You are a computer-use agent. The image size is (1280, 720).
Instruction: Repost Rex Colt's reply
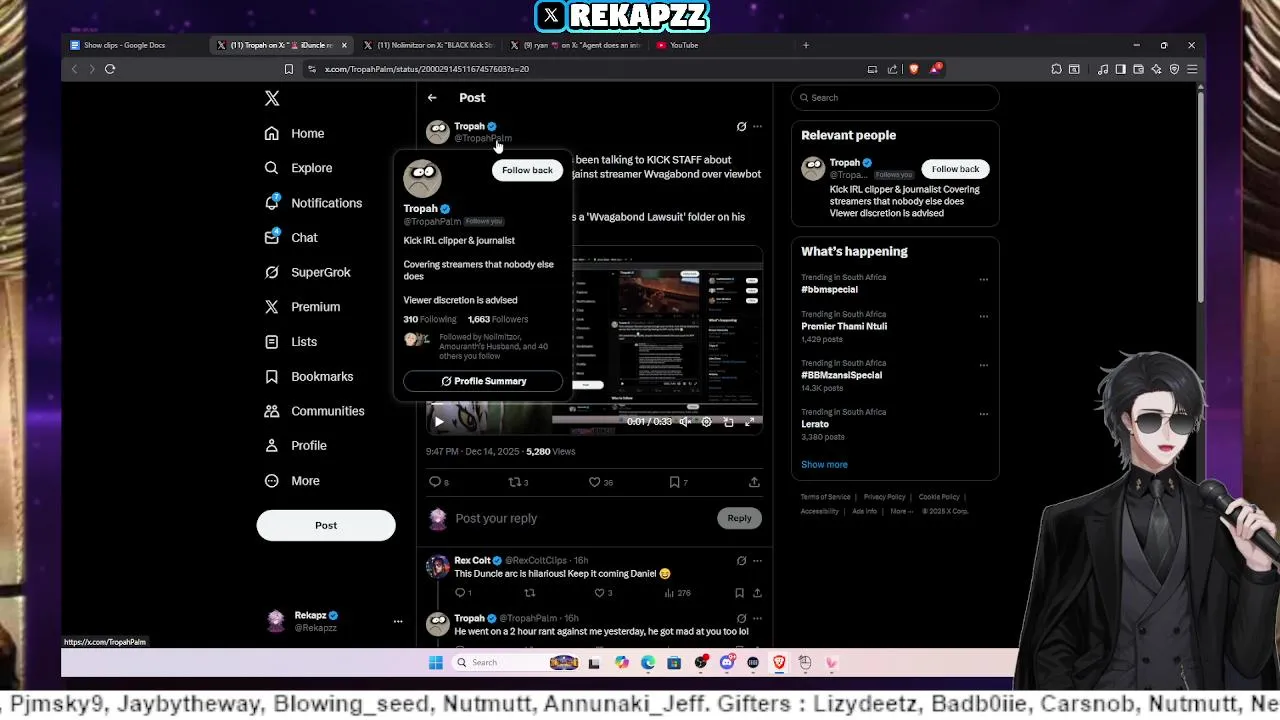pyautogui.click(x=529, y=593)
